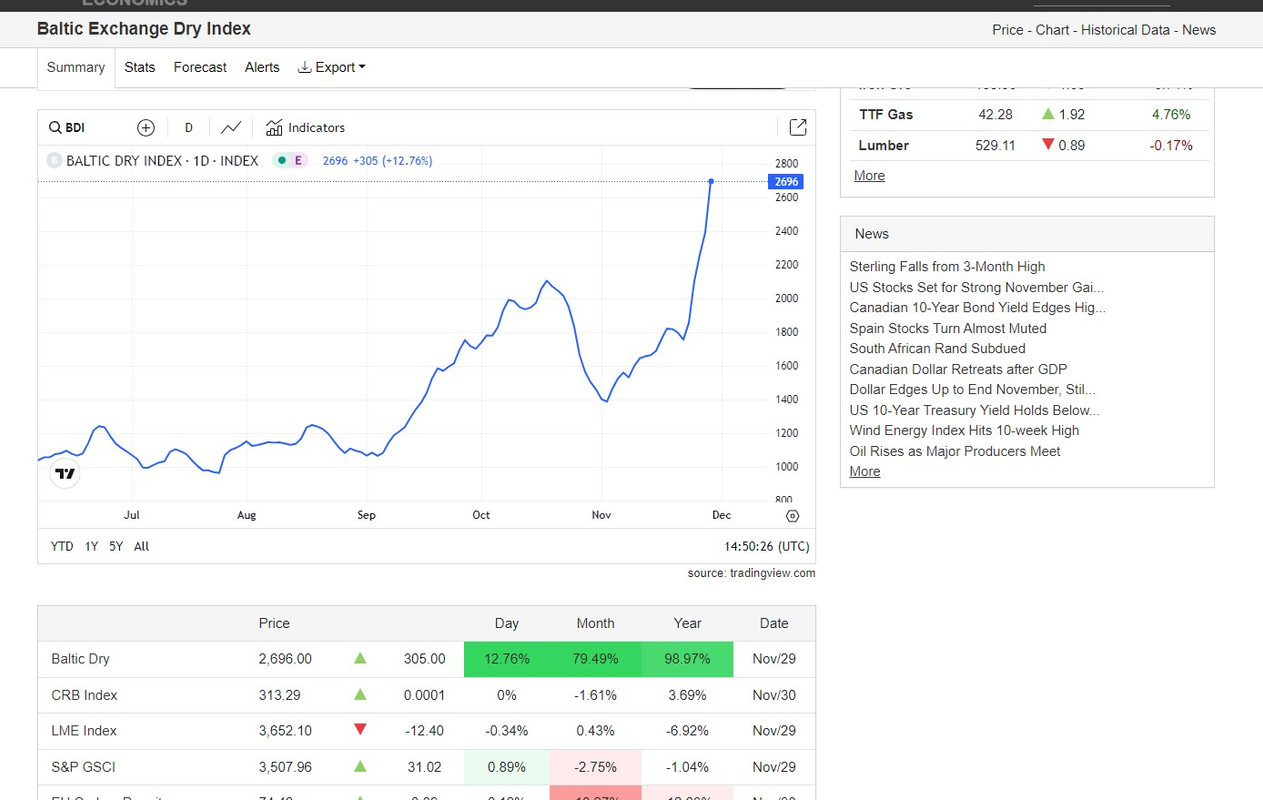
Task: Add a comparison symbol with plus icon
Action: (146, 128)
